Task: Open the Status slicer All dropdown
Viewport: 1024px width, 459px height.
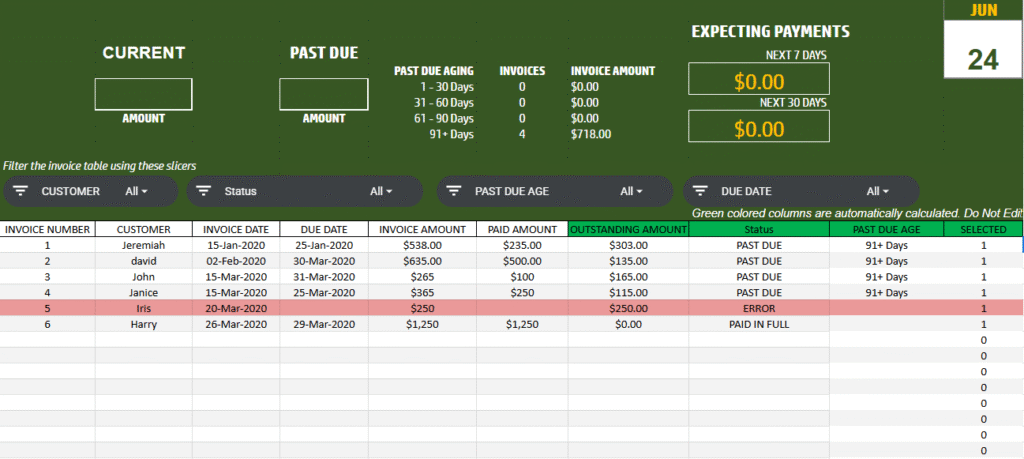Action: point(381,191)
